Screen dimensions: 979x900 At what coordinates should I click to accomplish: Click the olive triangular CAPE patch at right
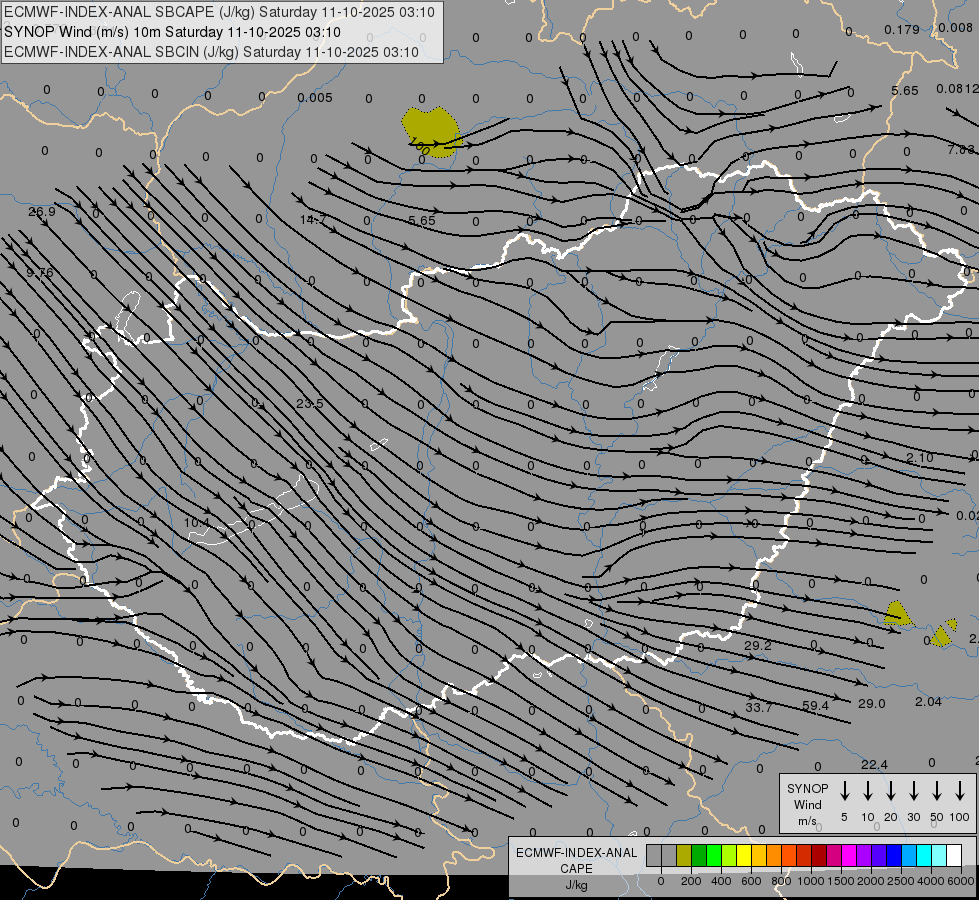click(x=896, y=614)
